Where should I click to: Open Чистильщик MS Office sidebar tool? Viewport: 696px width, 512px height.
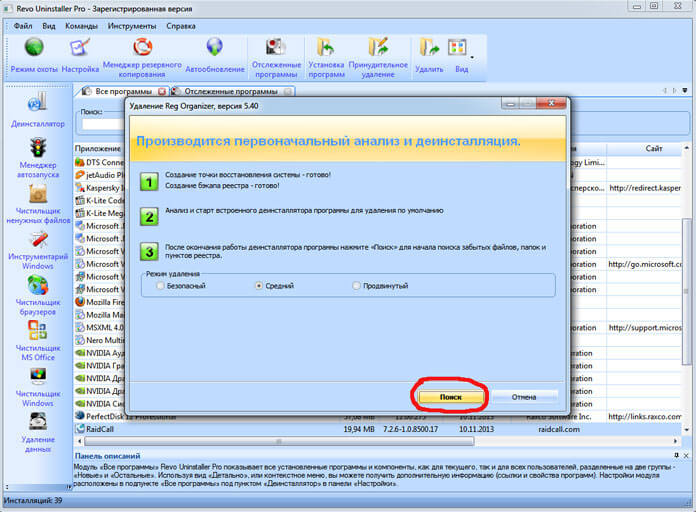tap(38, 341)
